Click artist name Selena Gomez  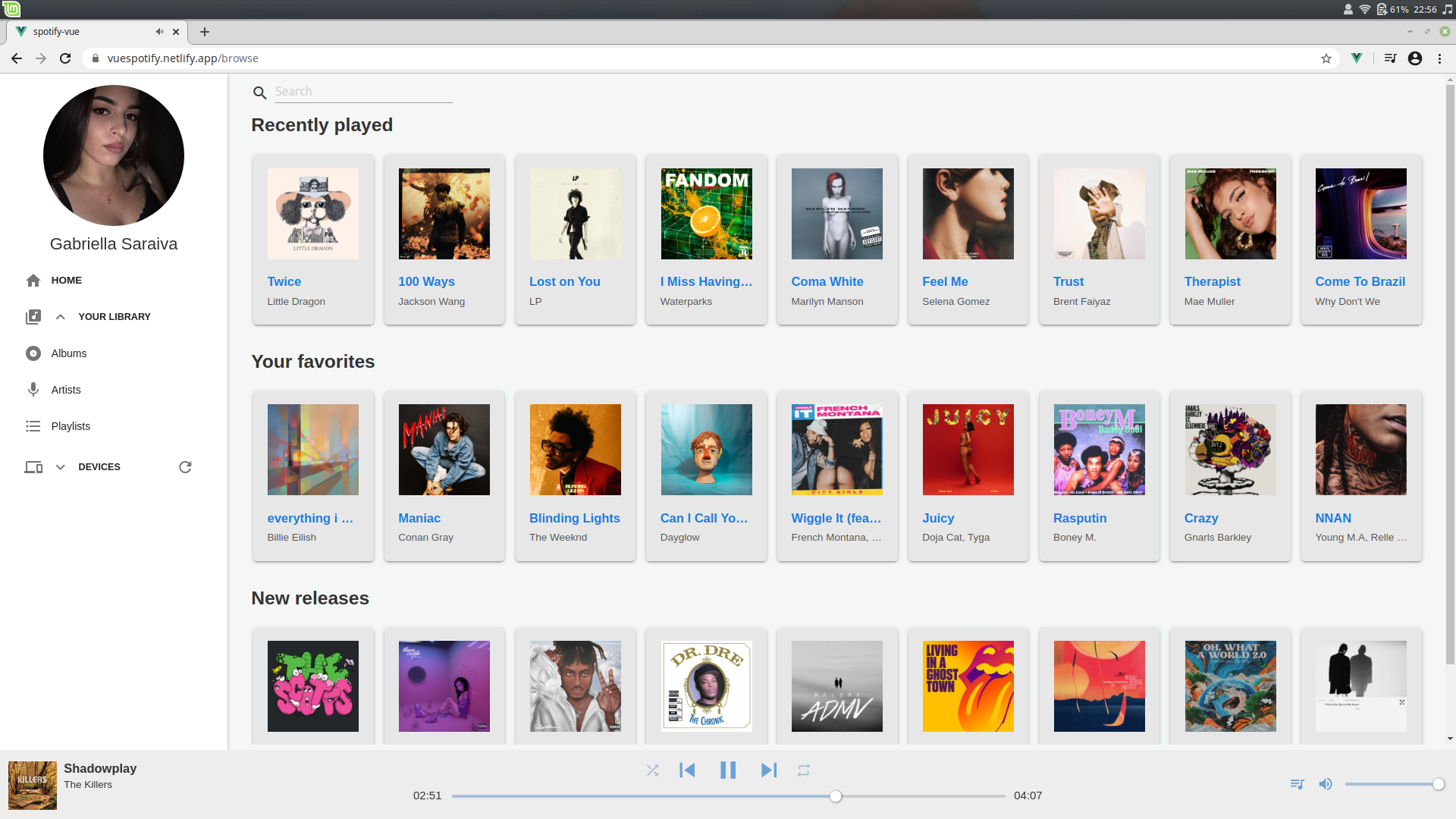tap(955, 302)
